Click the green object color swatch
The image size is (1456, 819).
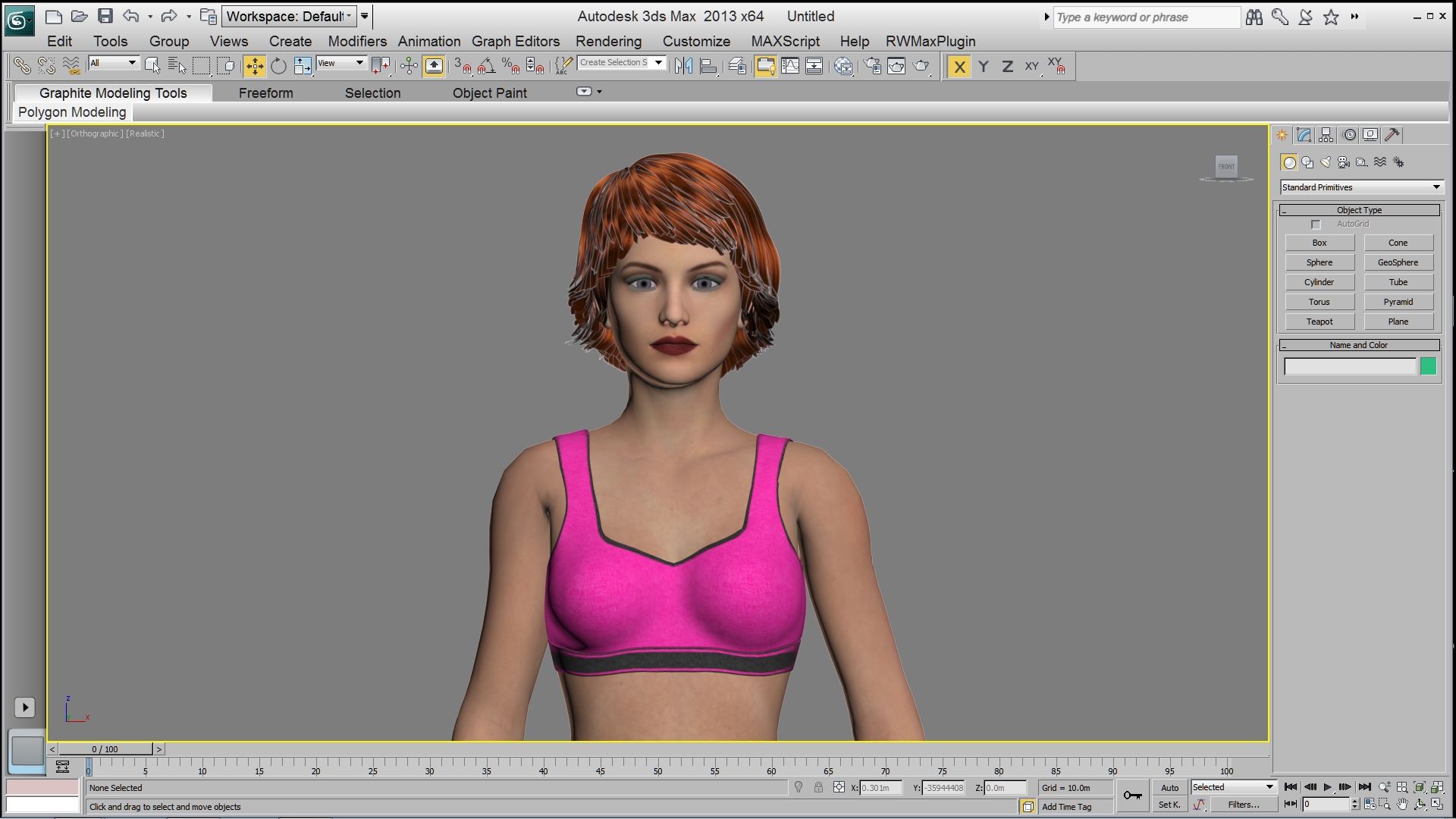(x=1428, y=367)
